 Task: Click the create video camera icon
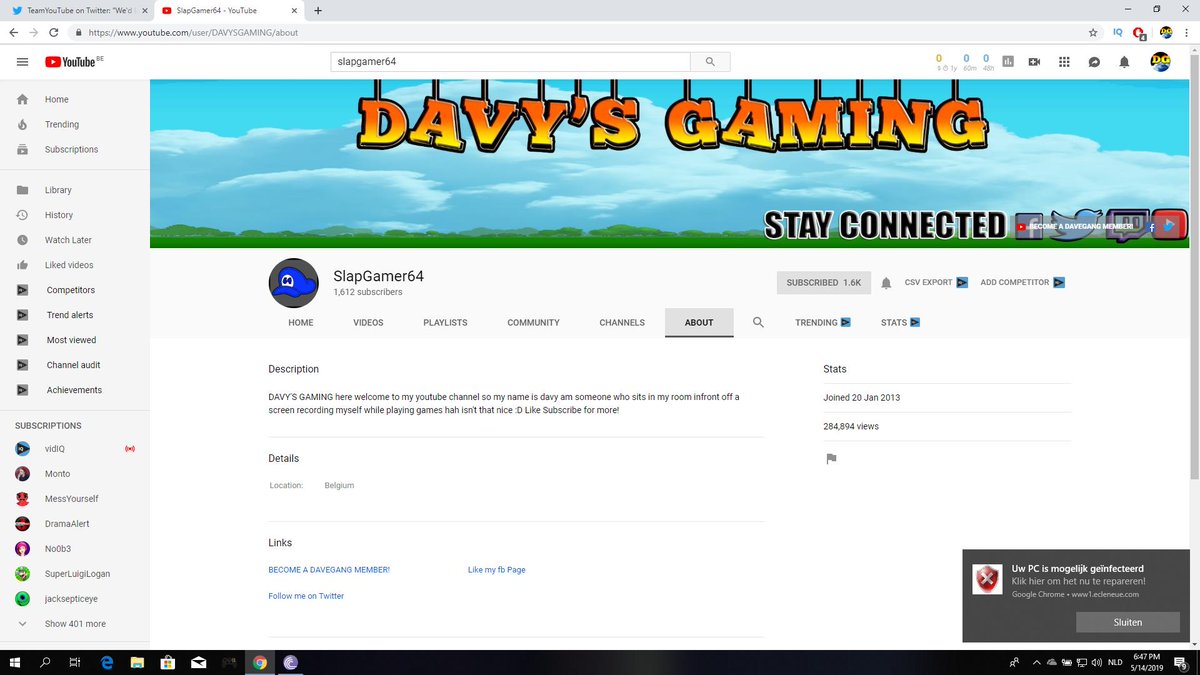pyautogui.click(x=1034, y=62)
